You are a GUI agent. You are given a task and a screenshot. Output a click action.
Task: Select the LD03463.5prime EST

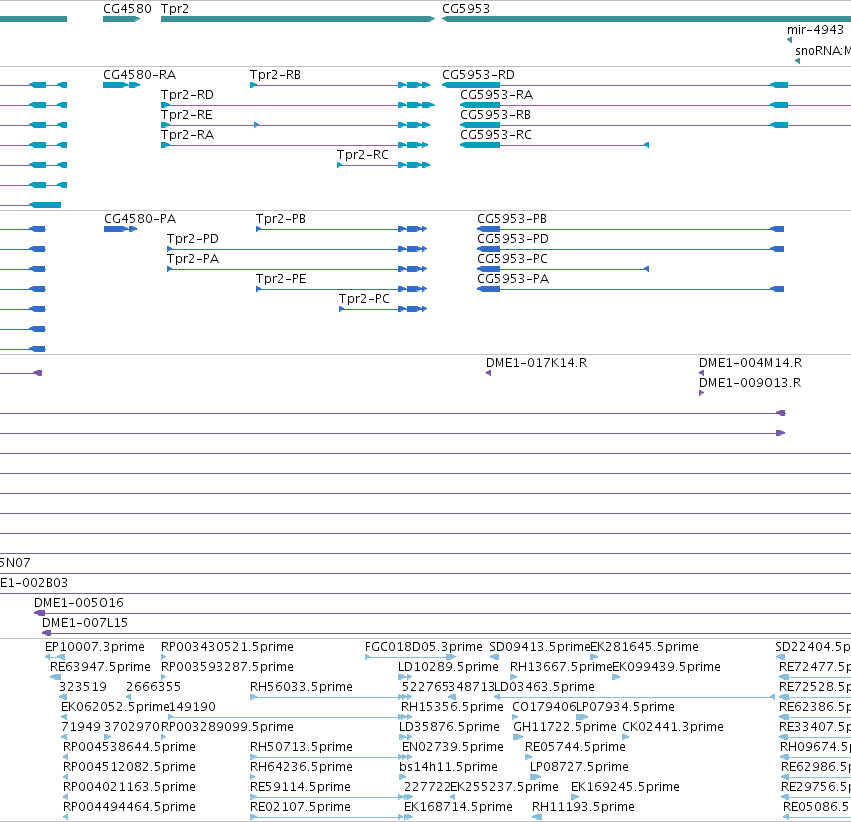pyautogui.click(x=634, y=697)
